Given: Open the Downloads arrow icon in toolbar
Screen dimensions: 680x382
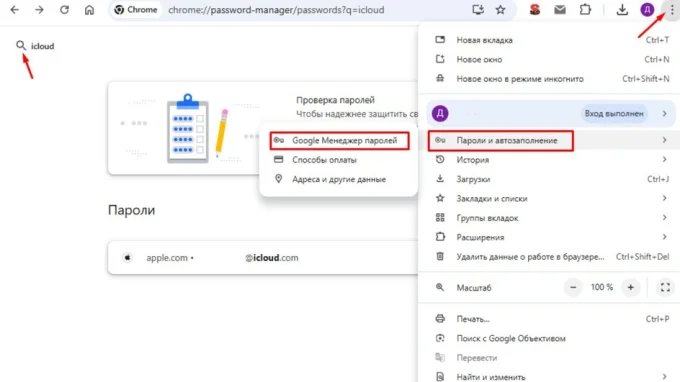Looking at the screenshot, I should 622,10.
